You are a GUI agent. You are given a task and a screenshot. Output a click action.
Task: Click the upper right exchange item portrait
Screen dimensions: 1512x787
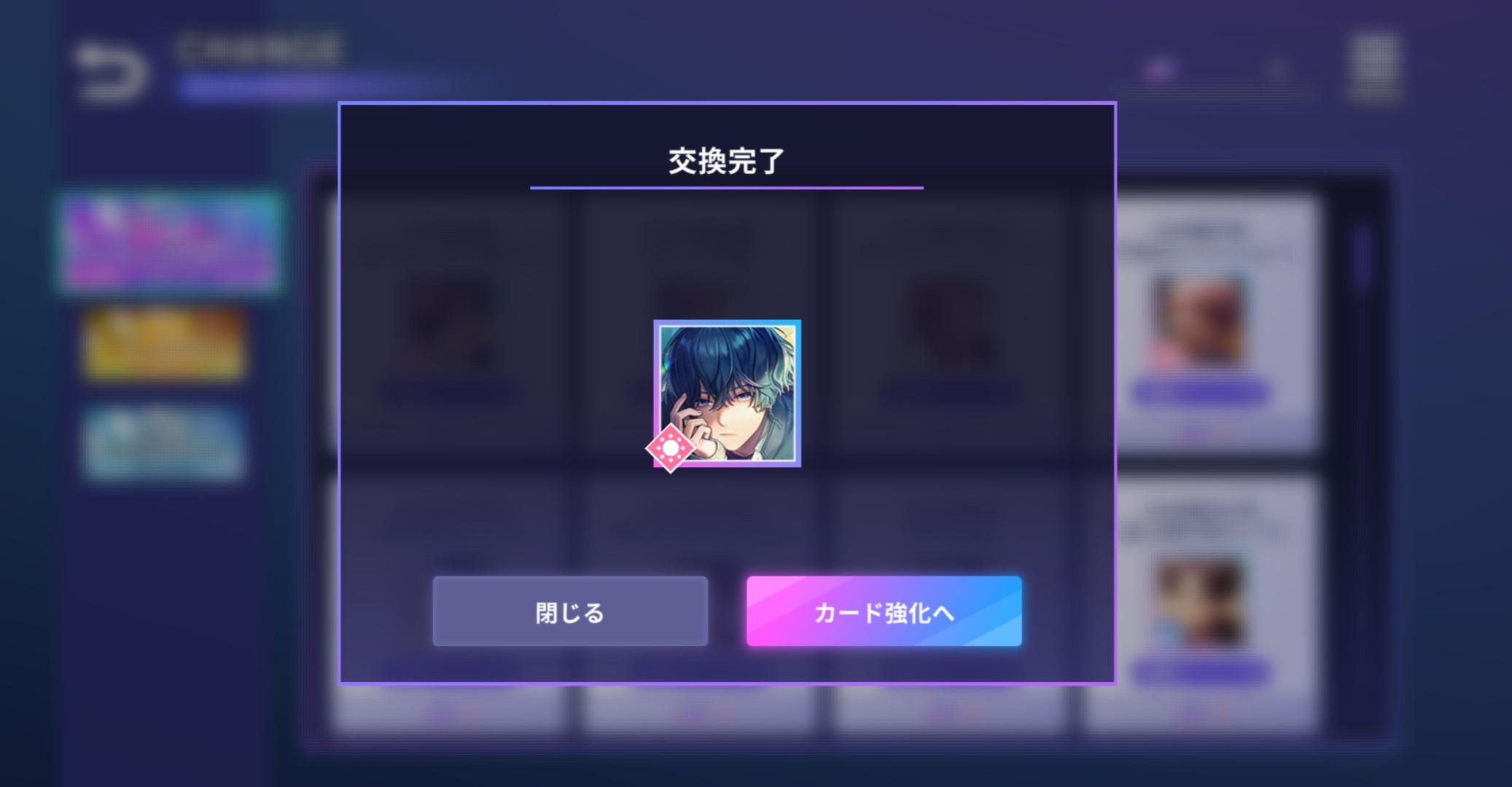(1199, 319)
